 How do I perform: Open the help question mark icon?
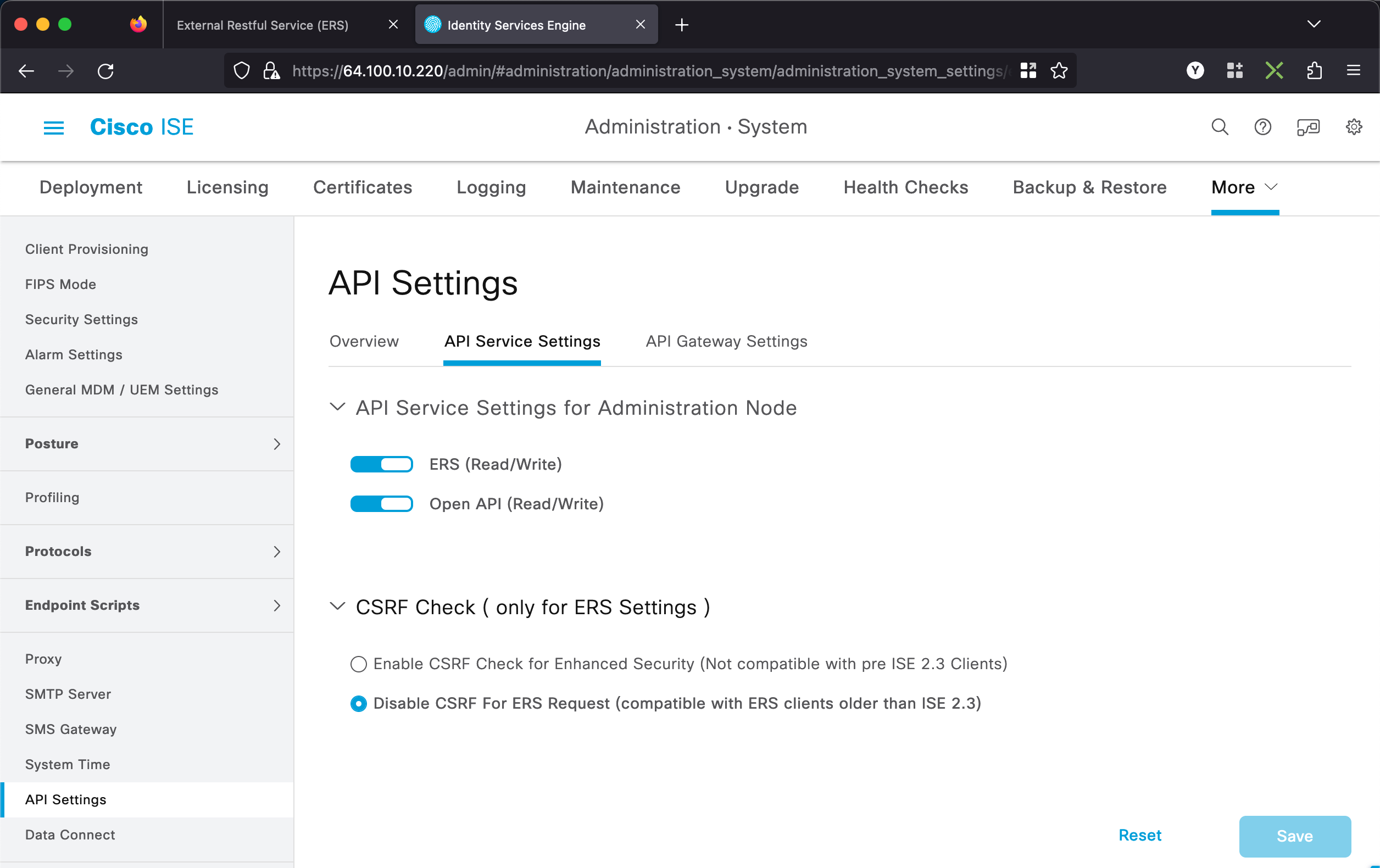pyautogui.click(x=1262, y=127)
